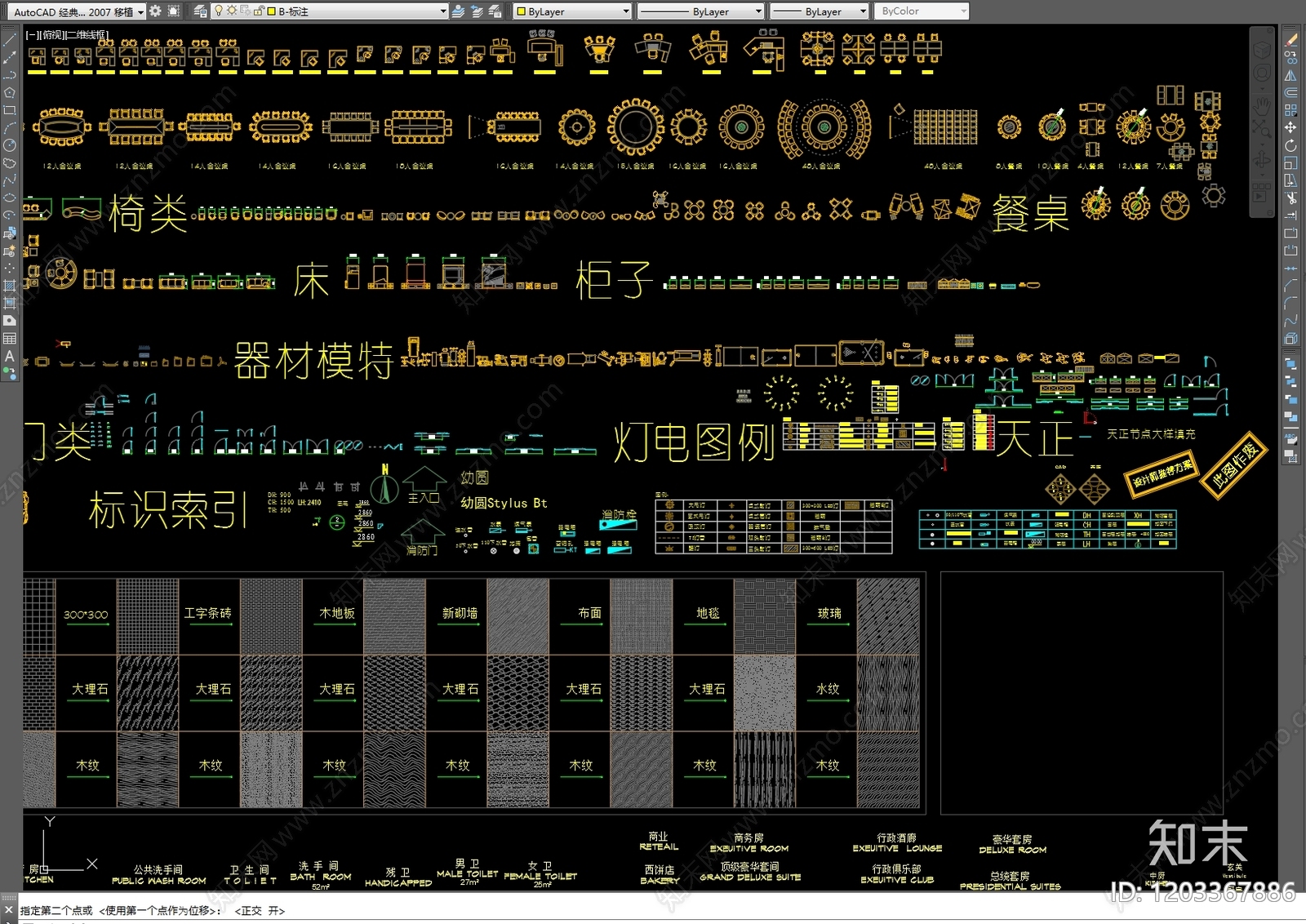The width and height of the screenshot is (1306, 924).
Task: Close the command line window
Action: pyautogui.click(x=9, y=909)
